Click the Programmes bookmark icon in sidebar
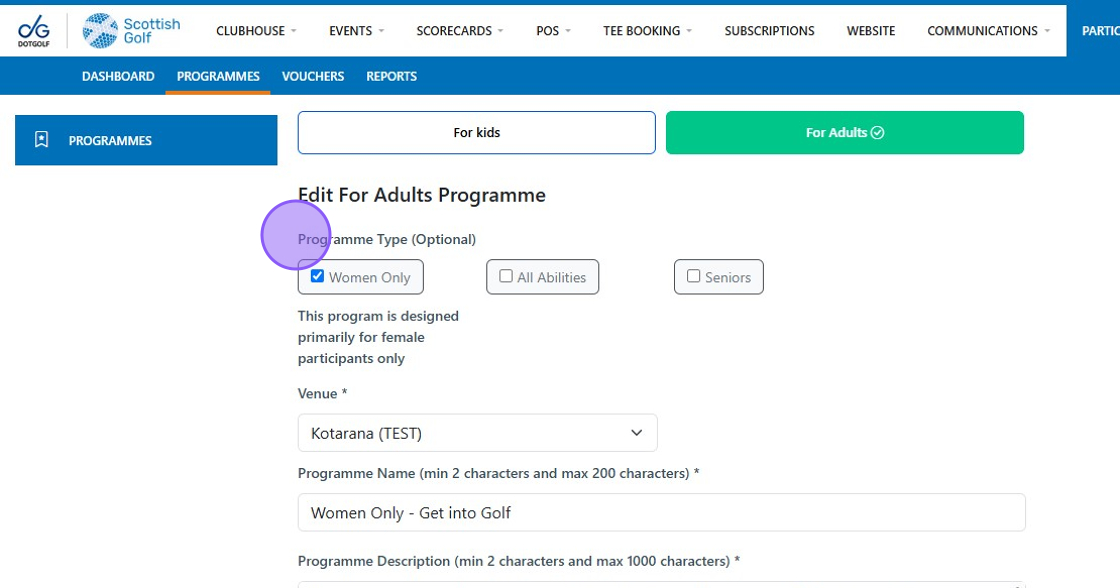Screen dimensions: 1120x588 (41, 140)
